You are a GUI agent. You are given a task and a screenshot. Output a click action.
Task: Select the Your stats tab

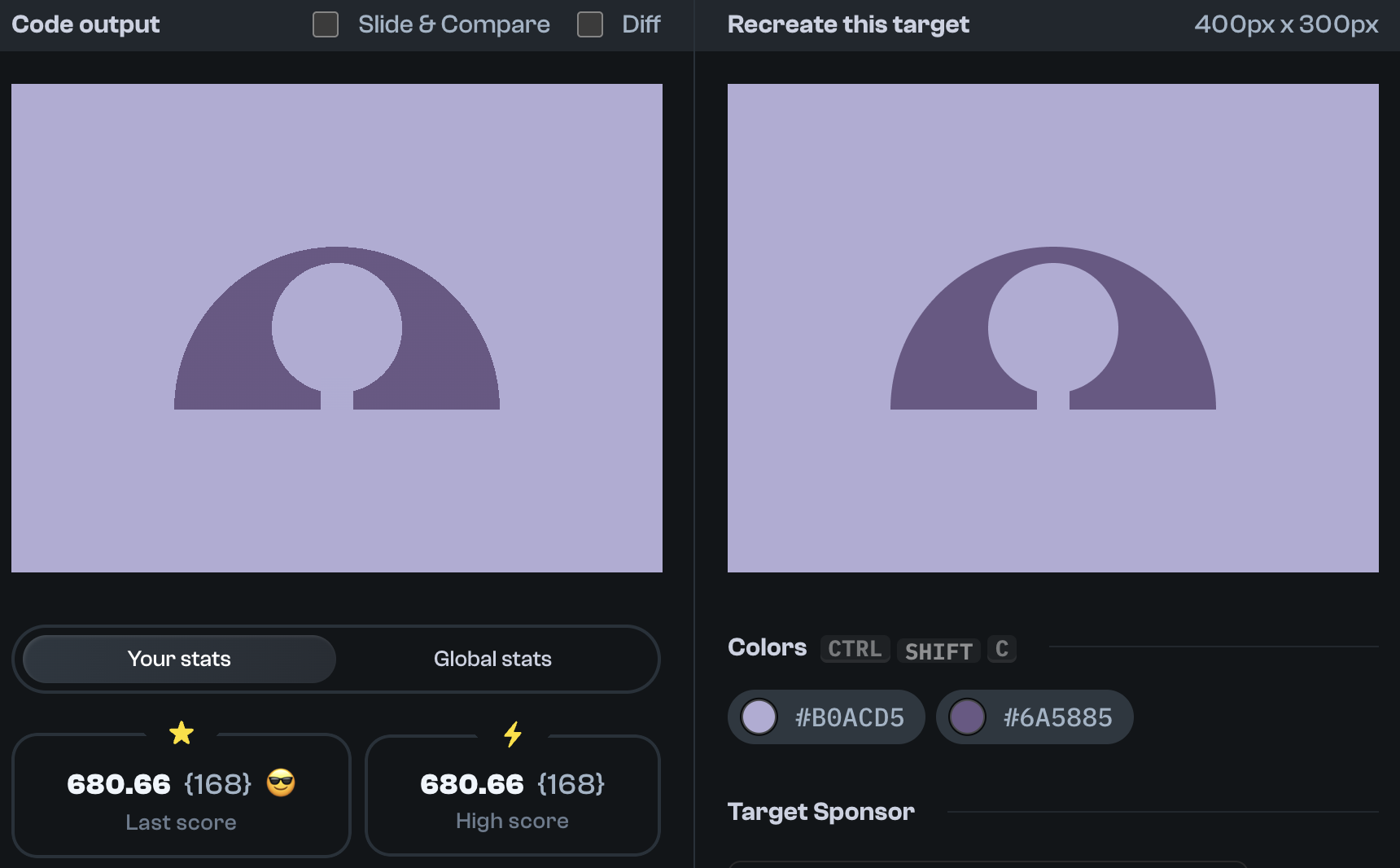pyautogui.click(x=178, y=659)
